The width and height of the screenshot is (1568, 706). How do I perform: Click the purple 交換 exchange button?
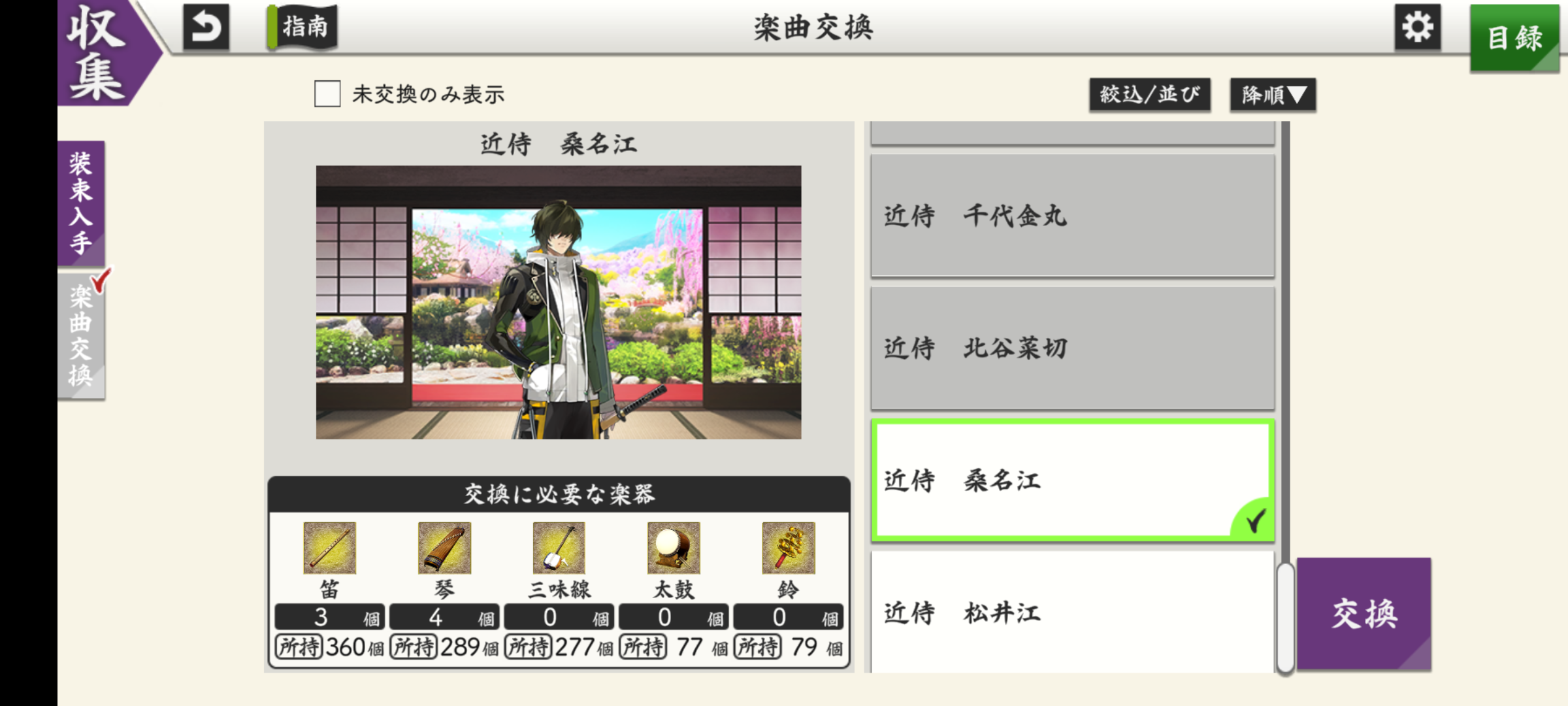point(1364,614)
